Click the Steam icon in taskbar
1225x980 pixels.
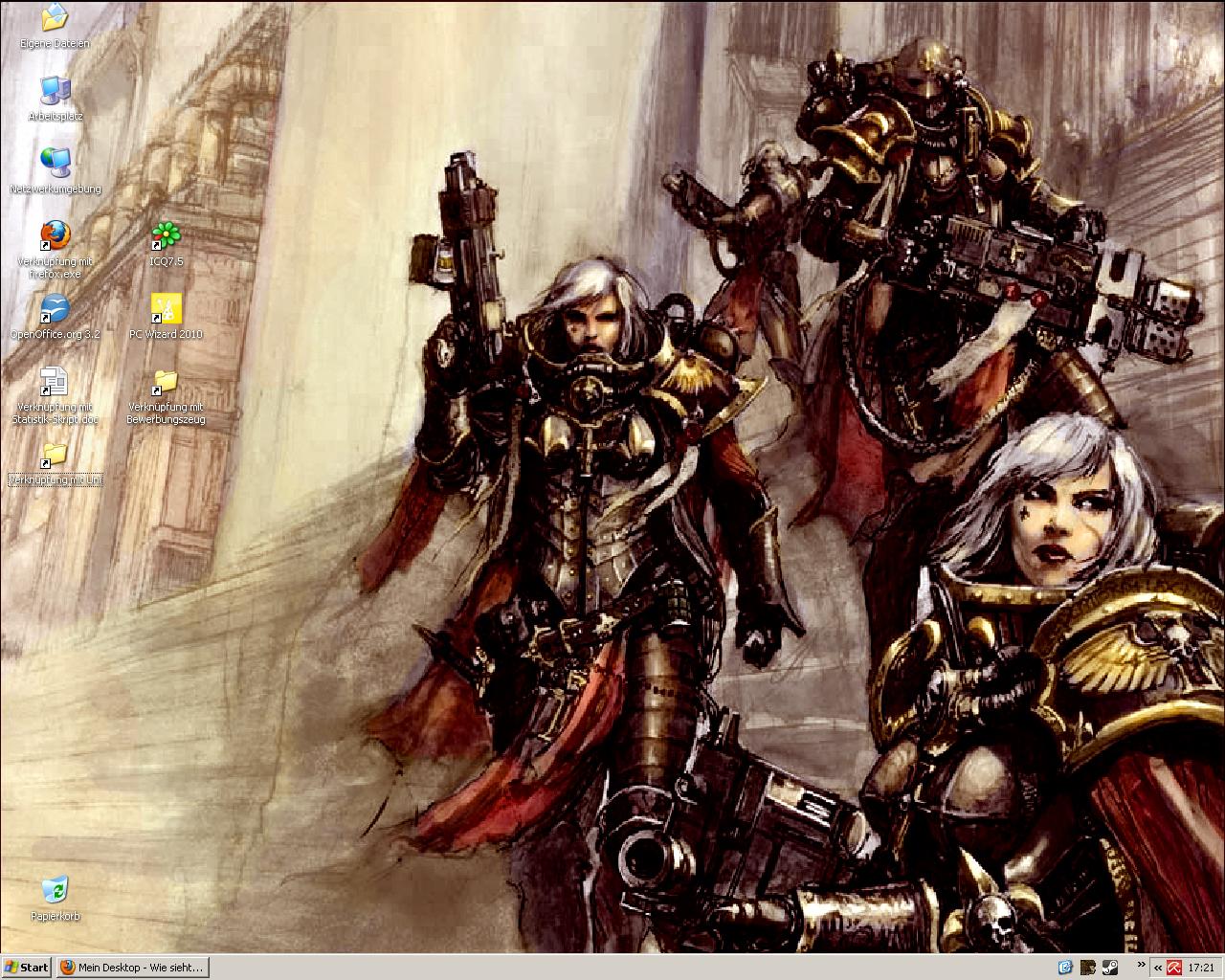tap(1110, 967)
